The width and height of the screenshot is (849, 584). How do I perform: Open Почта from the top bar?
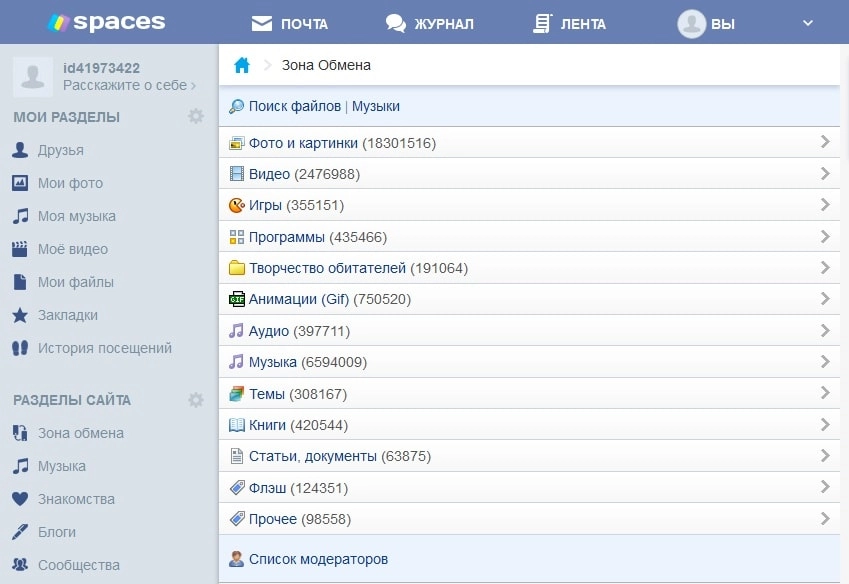tap(290, 23)
